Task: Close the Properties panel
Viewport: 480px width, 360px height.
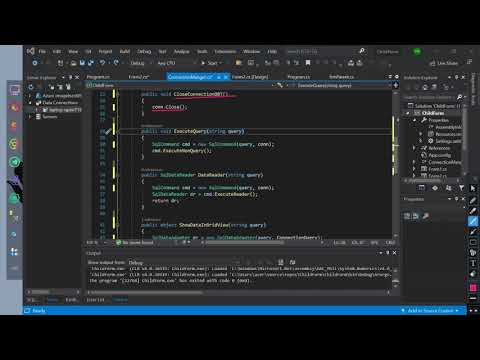Action: (x=463, y=199)
